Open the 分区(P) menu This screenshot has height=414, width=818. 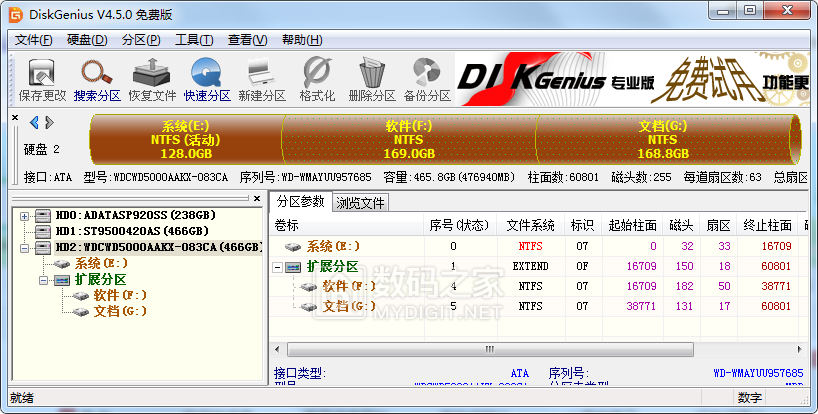pyautogui.click(x=141, y=40)
